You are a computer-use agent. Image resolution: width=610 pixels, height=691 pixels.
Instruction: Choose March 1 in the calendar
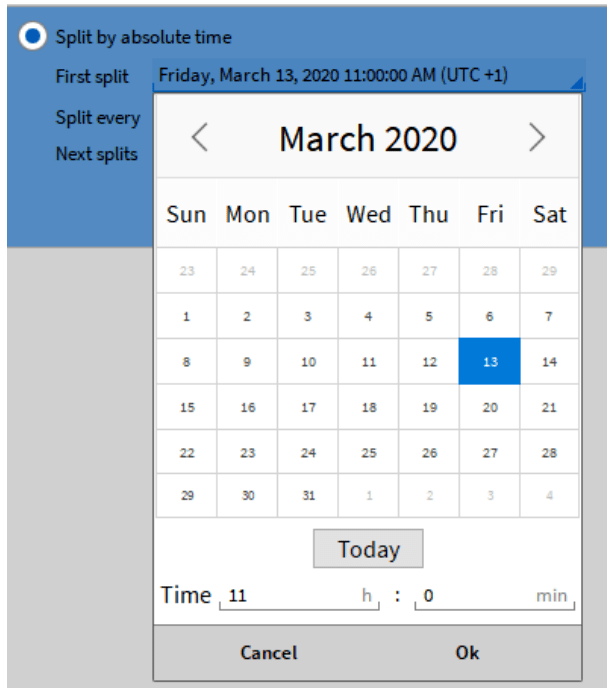coord(186,317)
